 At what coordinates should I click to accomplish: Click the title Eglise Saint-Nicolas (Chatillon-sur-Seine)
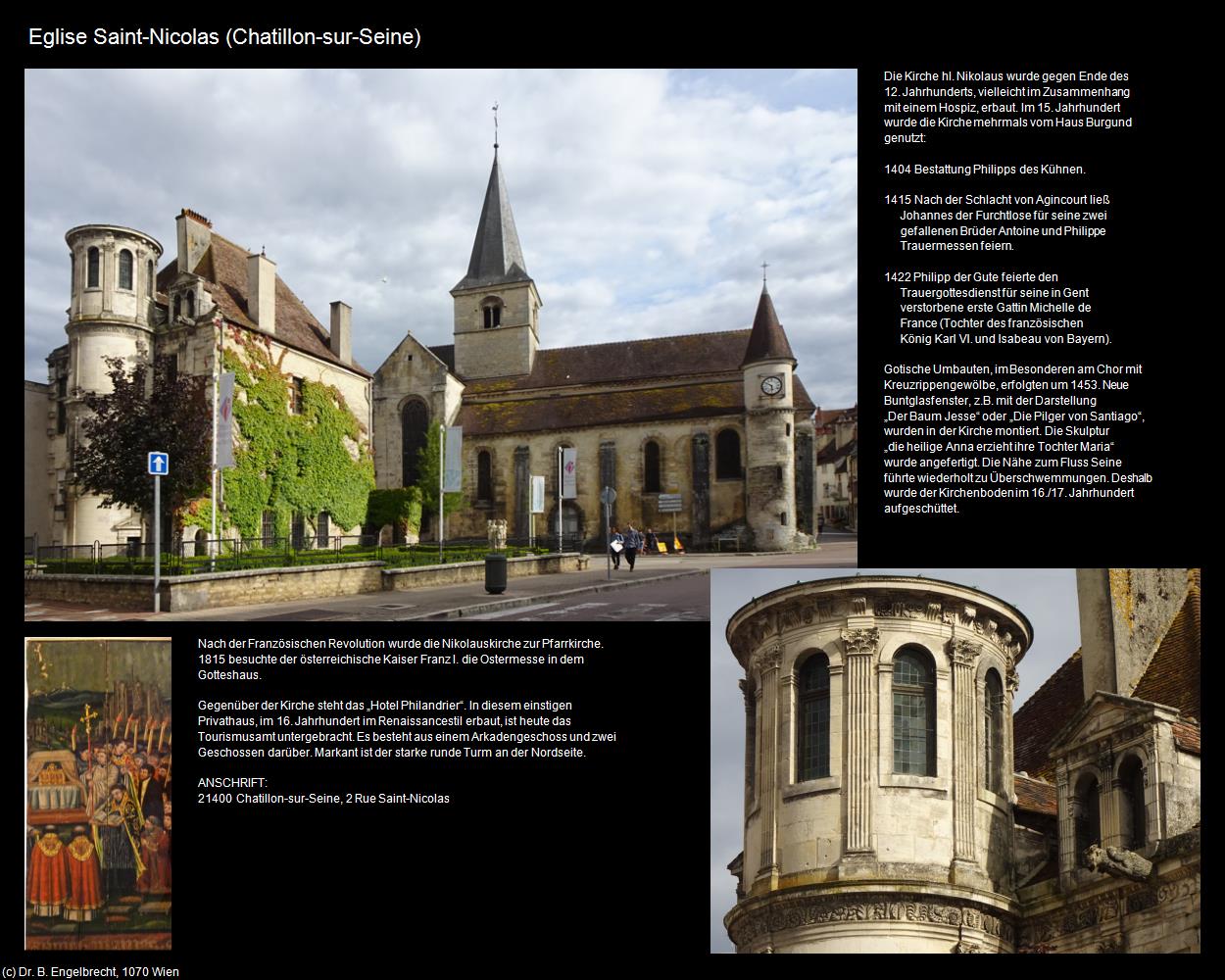(x=224, y=37)
